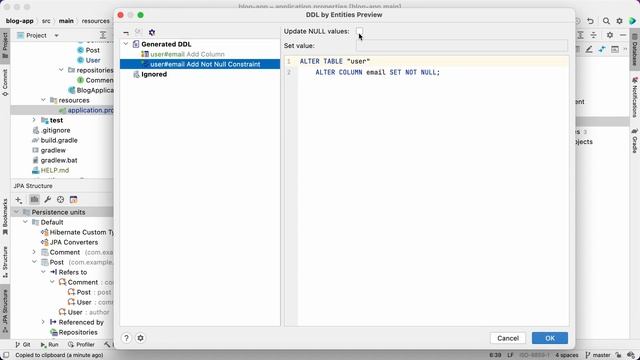640x360 pixels.
Task: Select the Generated DDL node
Action: click(166, 44)
